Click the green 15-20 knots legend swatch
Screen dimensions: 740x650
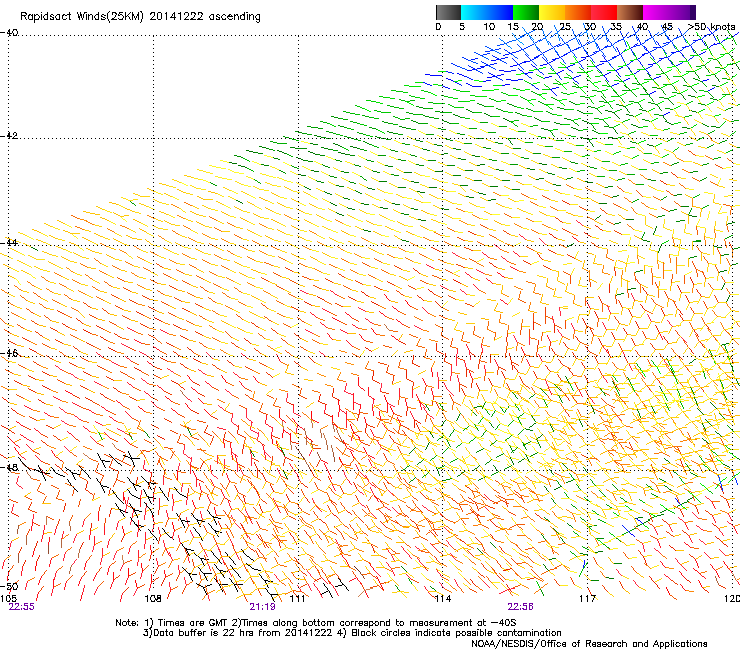point(526,12)
